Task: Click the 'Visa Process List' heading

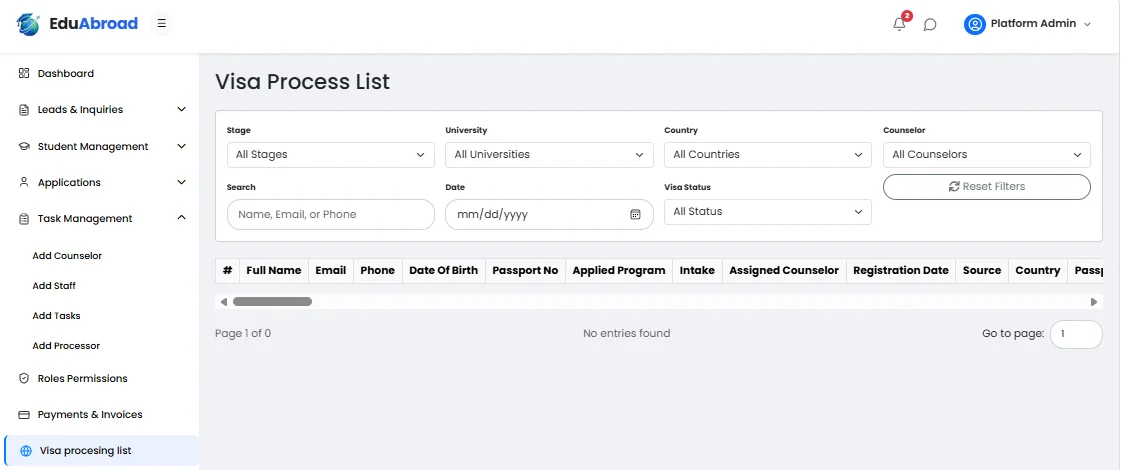Action: click(x=303, y=82)
